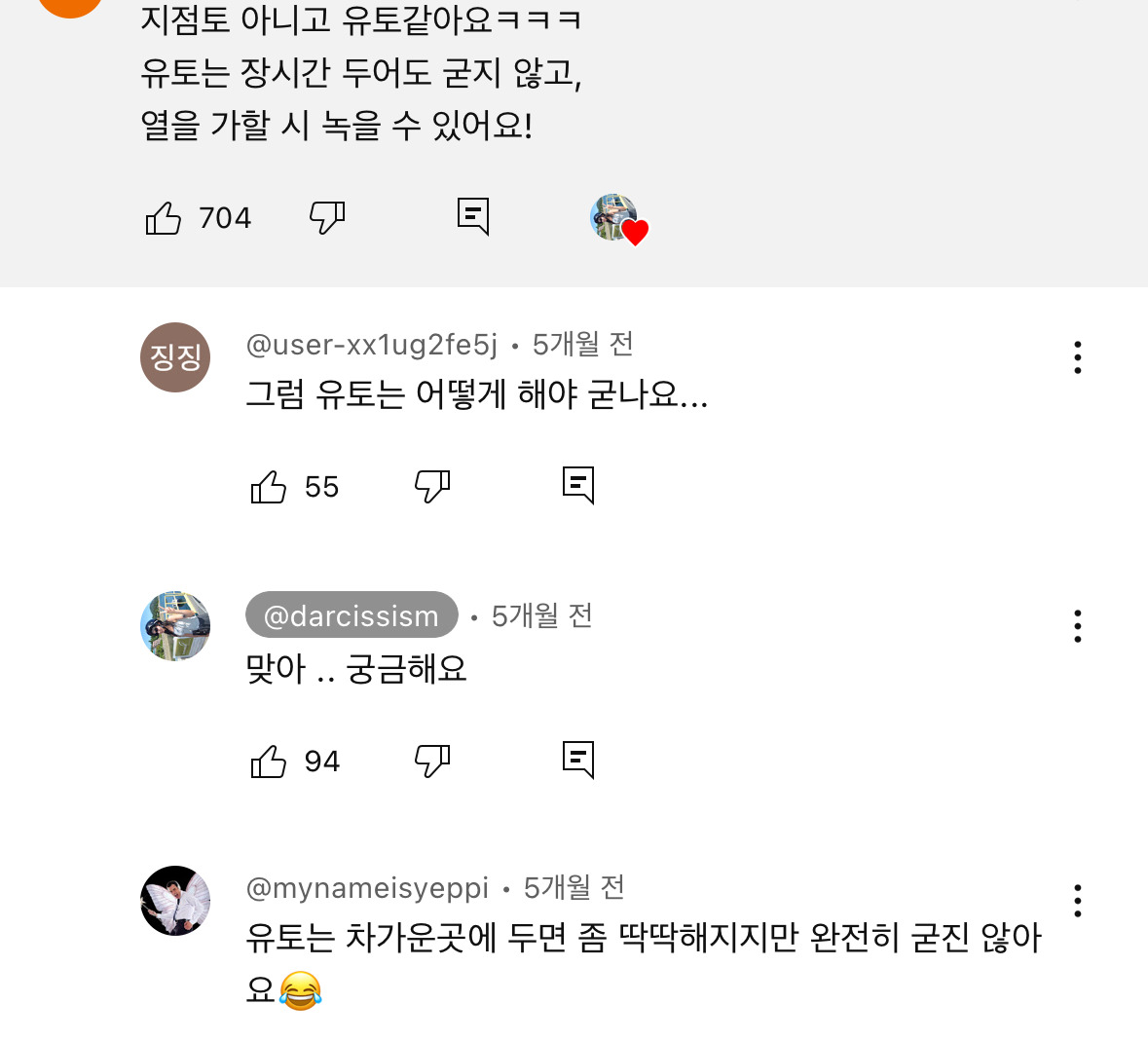Click the orange avatar of the top commenter
The image size is (1148, 1041).
(70, 6)
